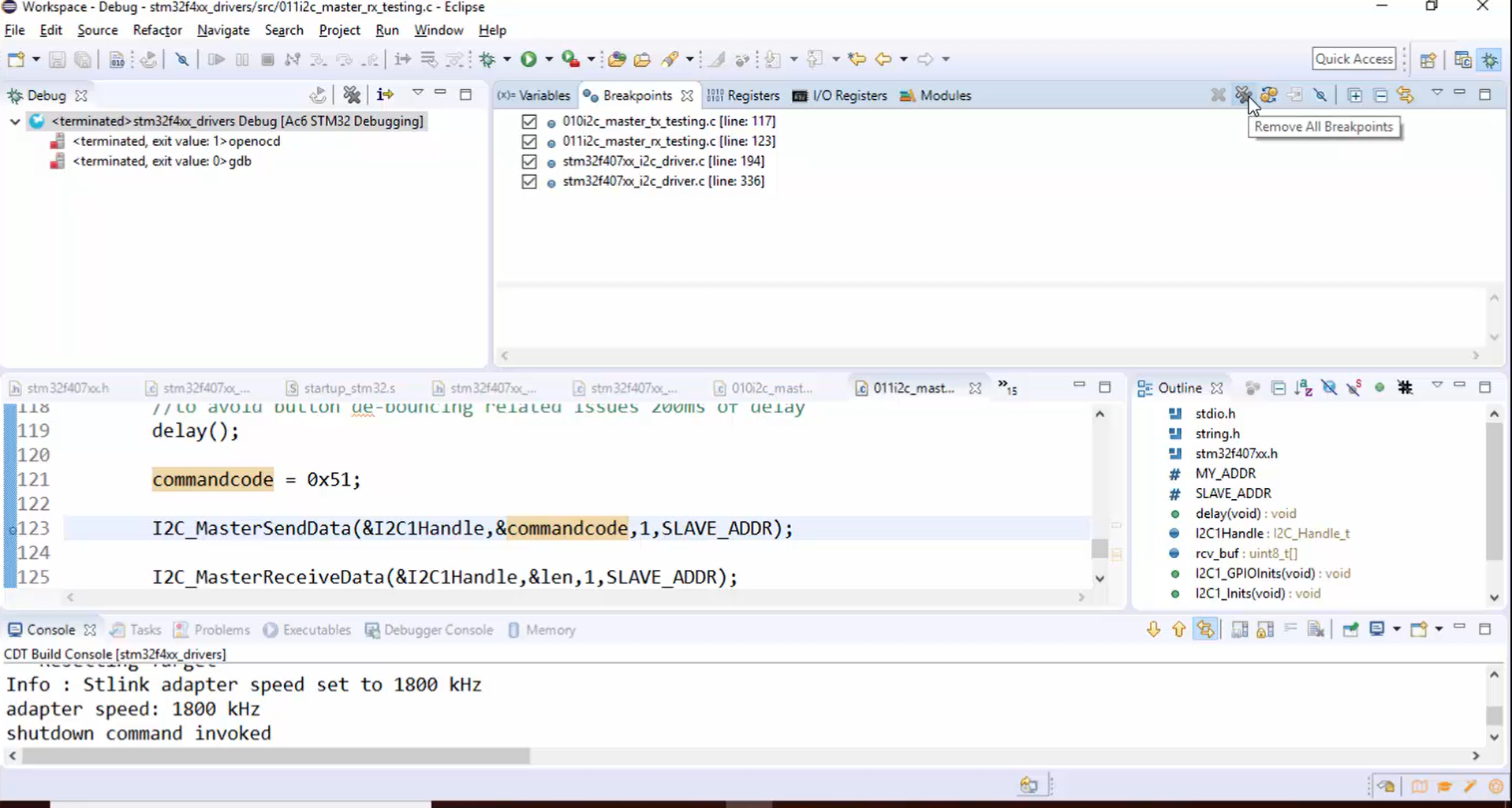Switch to the Variables tab
This screenshot has width=1512, height=808.
pos(534,95)
